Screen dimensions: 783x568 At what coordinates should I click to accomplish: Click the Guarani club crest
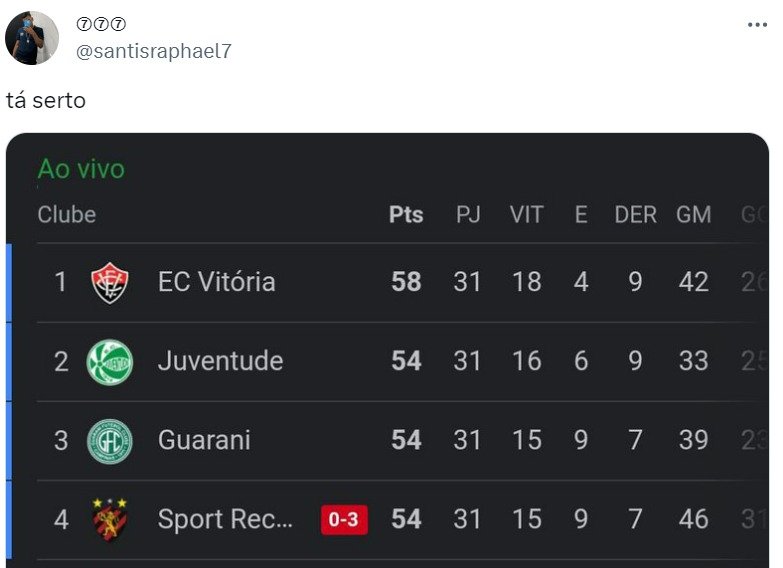click(110, 441)
